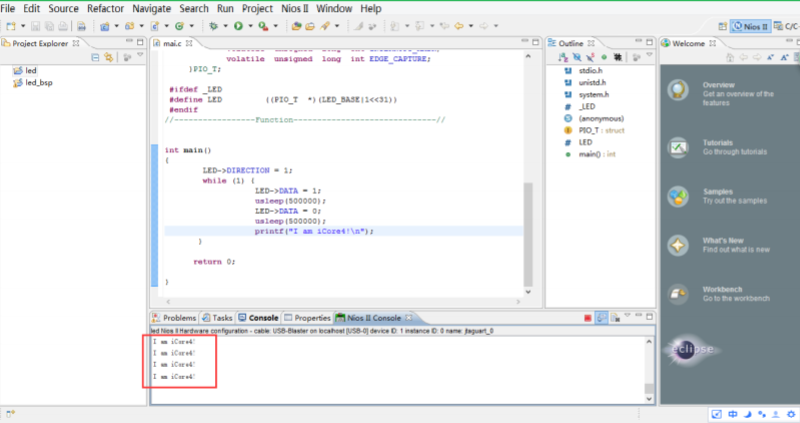The height and width of the screenshot is (423, 800).
Task: Click the New file toolbar icon
Action: pos(9,26)
